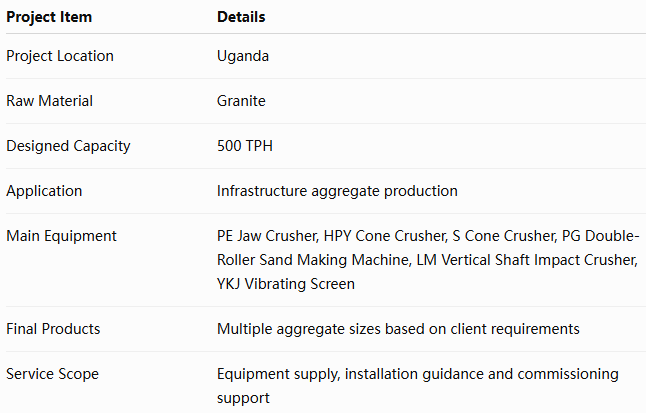Select the Service Scope row label
The height and width of the screenshot is (413, 646).
coord(52,374)
